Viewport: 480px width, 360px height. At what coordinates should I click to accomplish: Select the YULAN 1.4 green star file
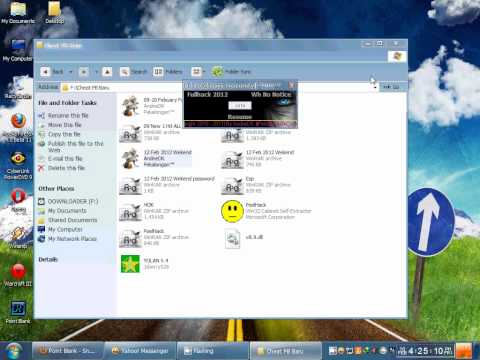[x=145, y=264]
